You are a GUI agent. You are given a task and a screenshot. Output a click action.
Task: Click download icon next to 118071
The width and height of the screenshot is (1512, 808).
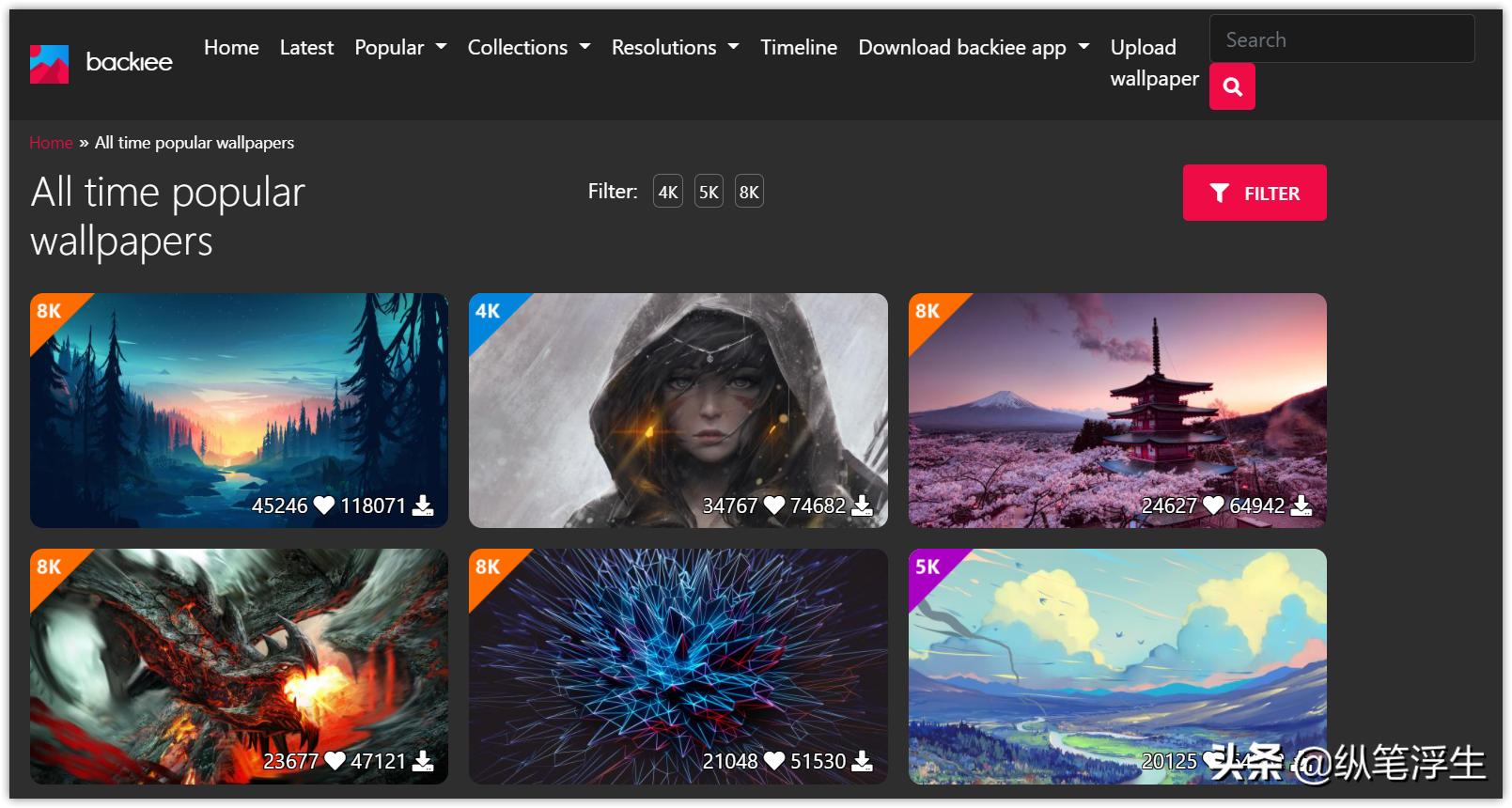(423, 505)
